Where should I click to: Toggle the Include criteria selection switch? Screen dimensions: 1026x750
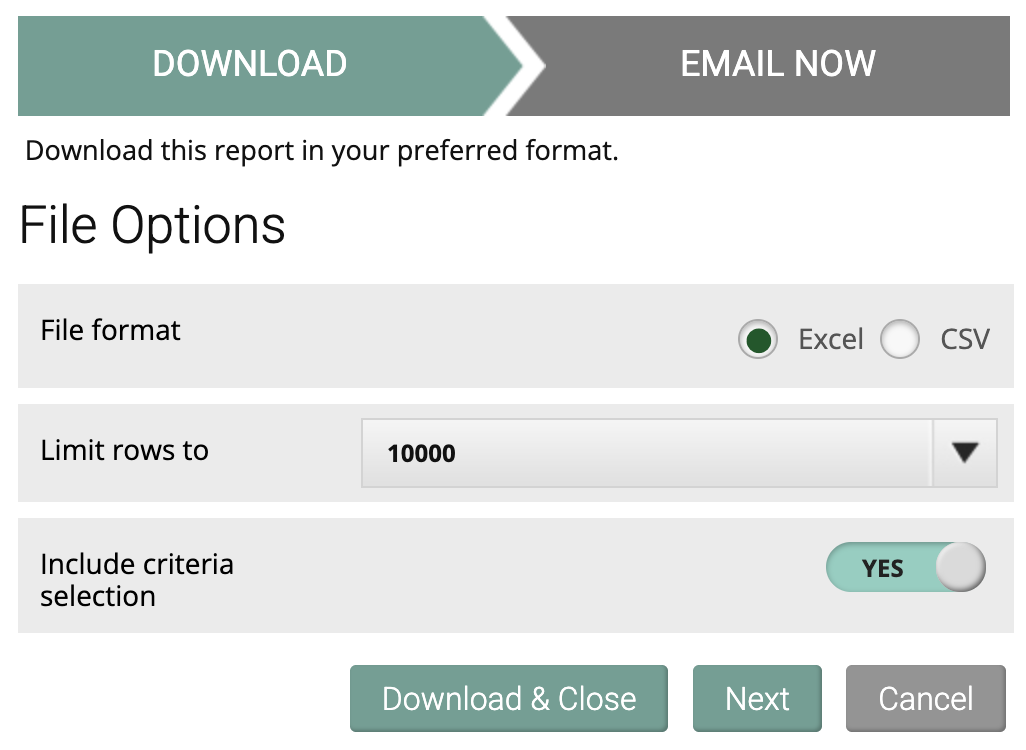click(906, 567)
